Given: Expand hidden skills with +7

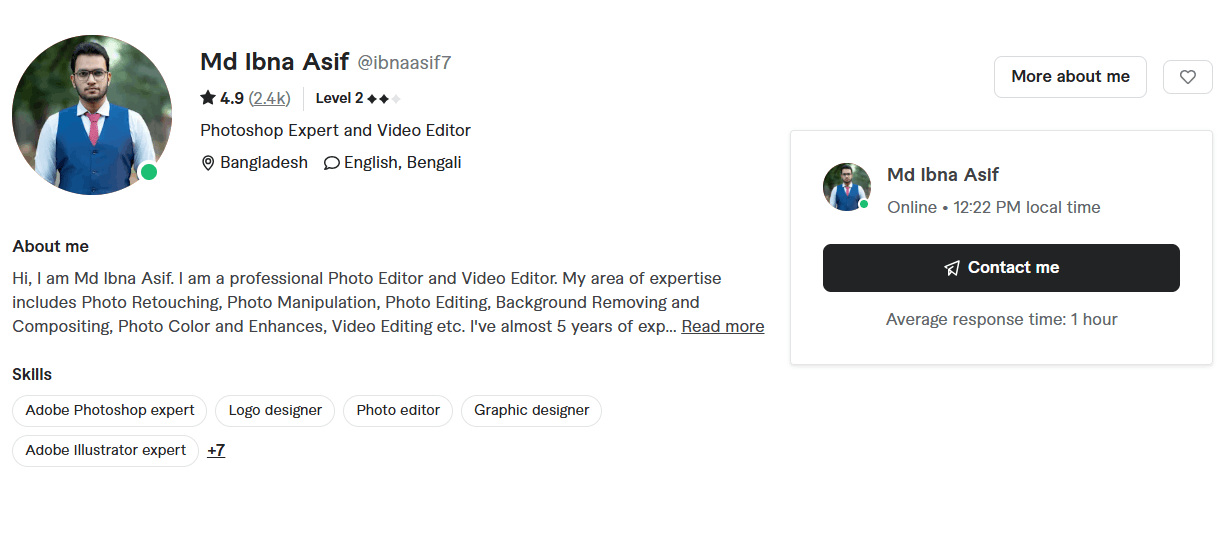Looking at the screenshot, I should click(x=216, y=450).
